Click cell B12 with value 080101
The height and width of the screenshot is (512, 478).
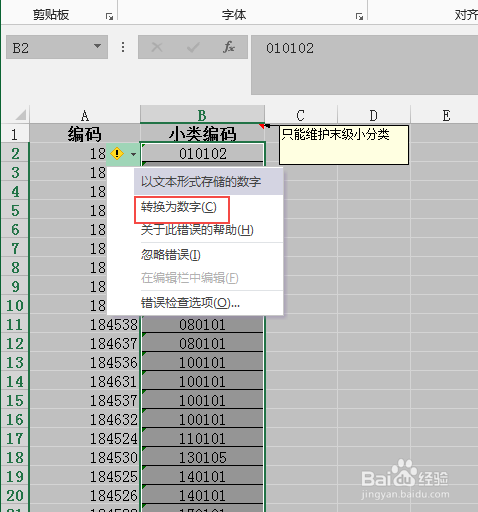(x=202, y=344)
